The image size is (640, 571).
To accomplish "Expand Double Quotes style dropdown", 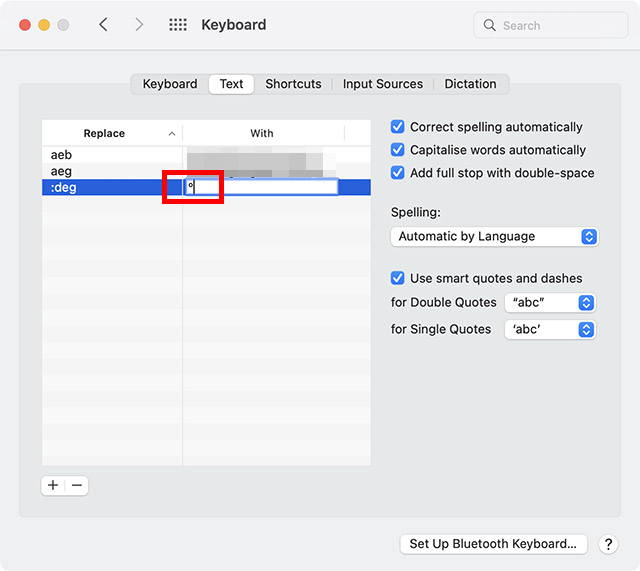I will coord(550,302).
